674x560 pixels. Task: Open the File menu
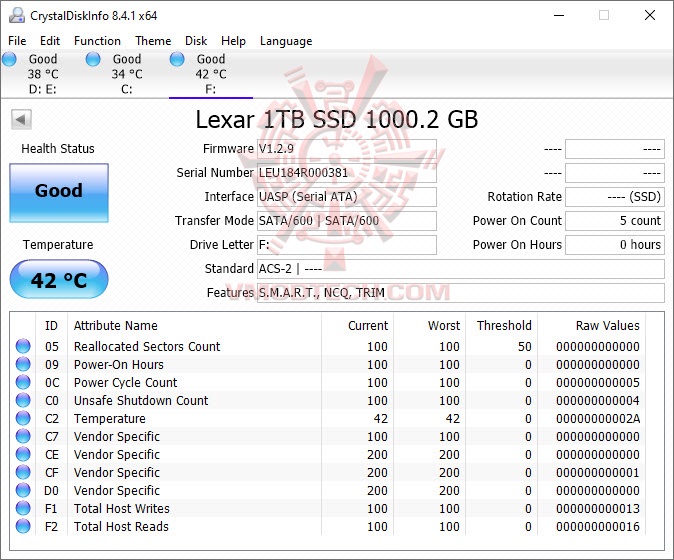(x=17, y=41)
